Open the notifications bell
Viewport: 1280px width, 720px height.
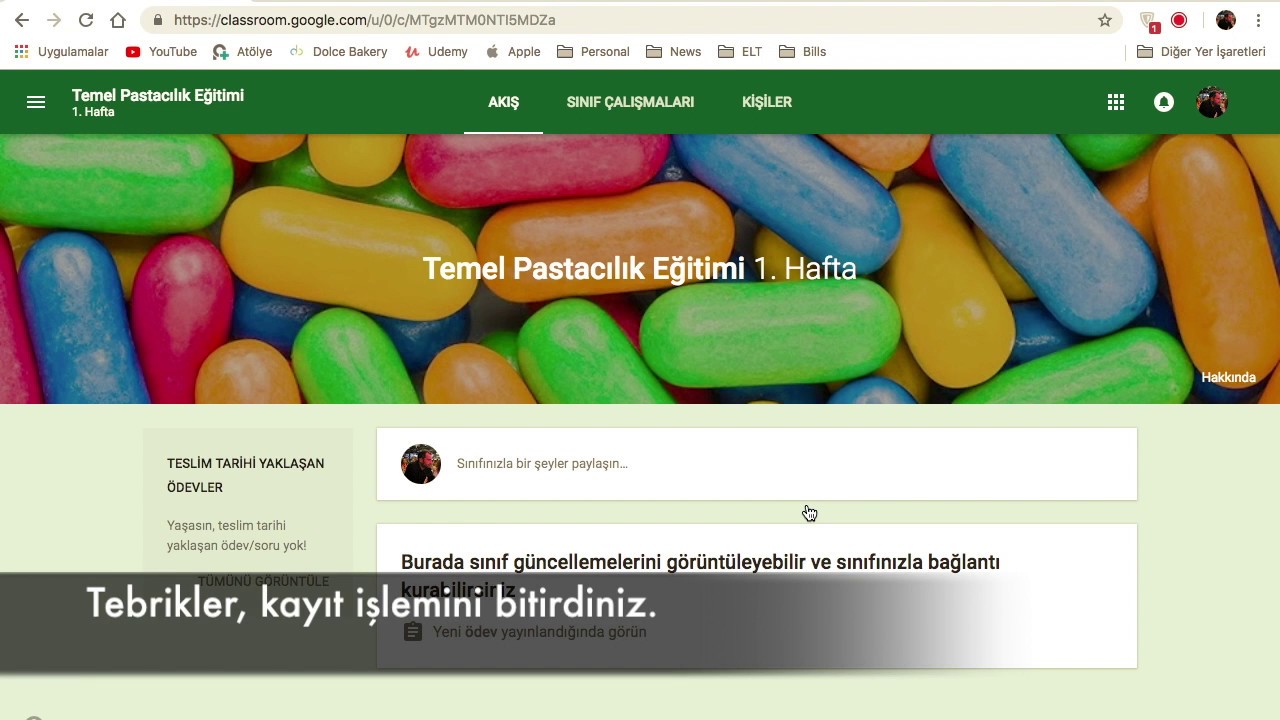coord(1164,102)
